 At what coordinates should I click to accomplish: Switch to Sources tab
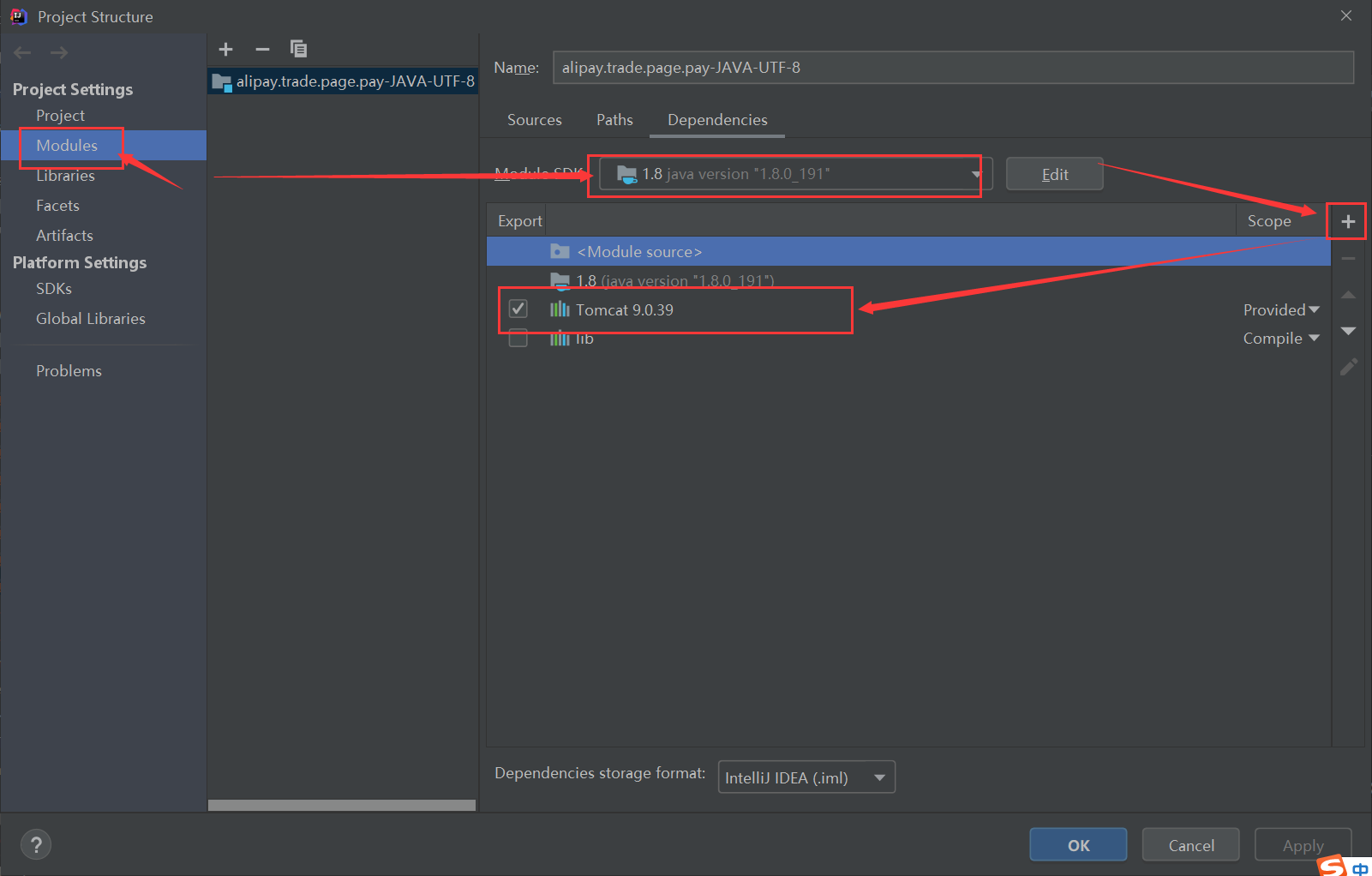[x=535, y=120]
